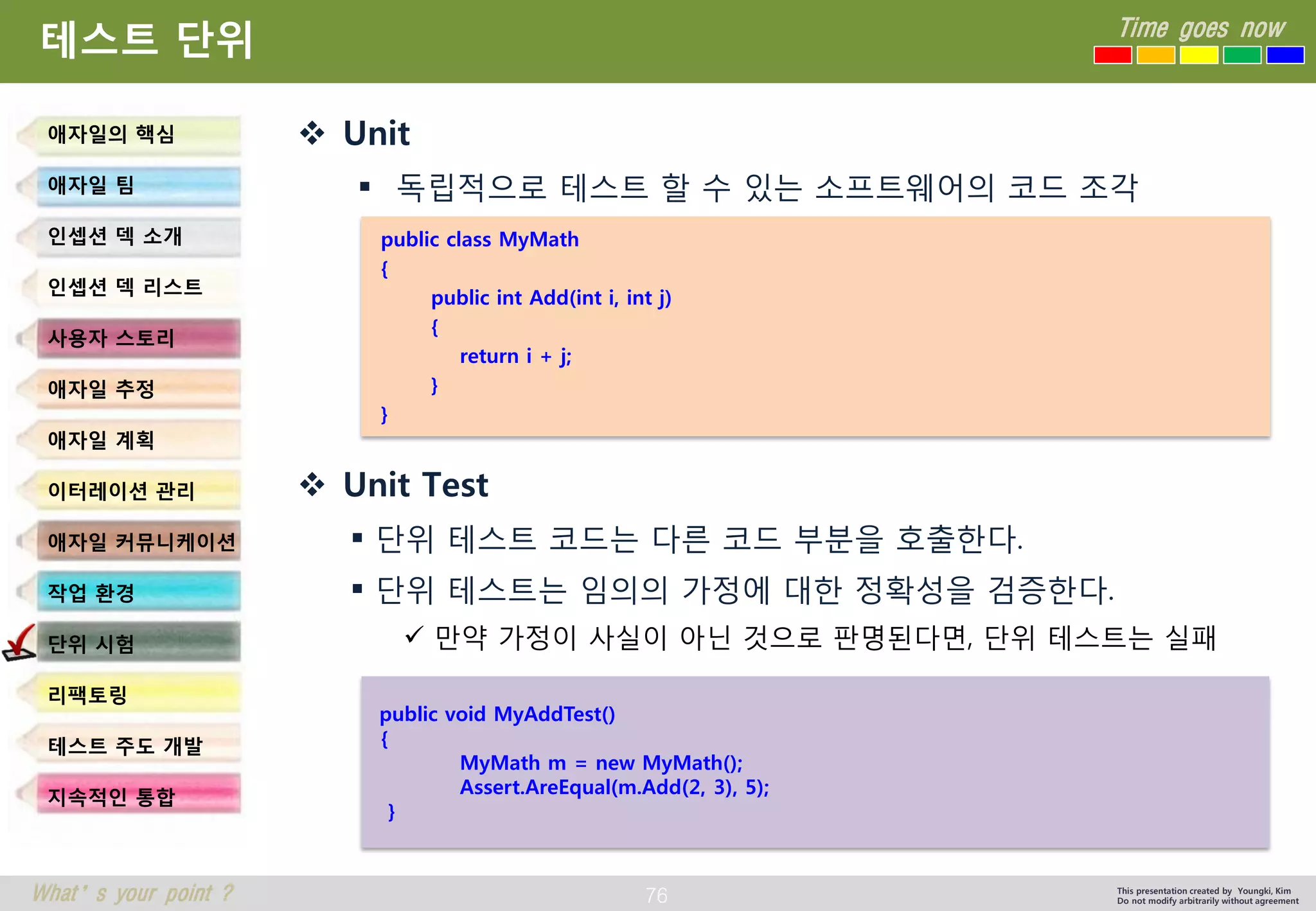
Task: Click the red color block under Time goes now
Action: (1112, 55)
